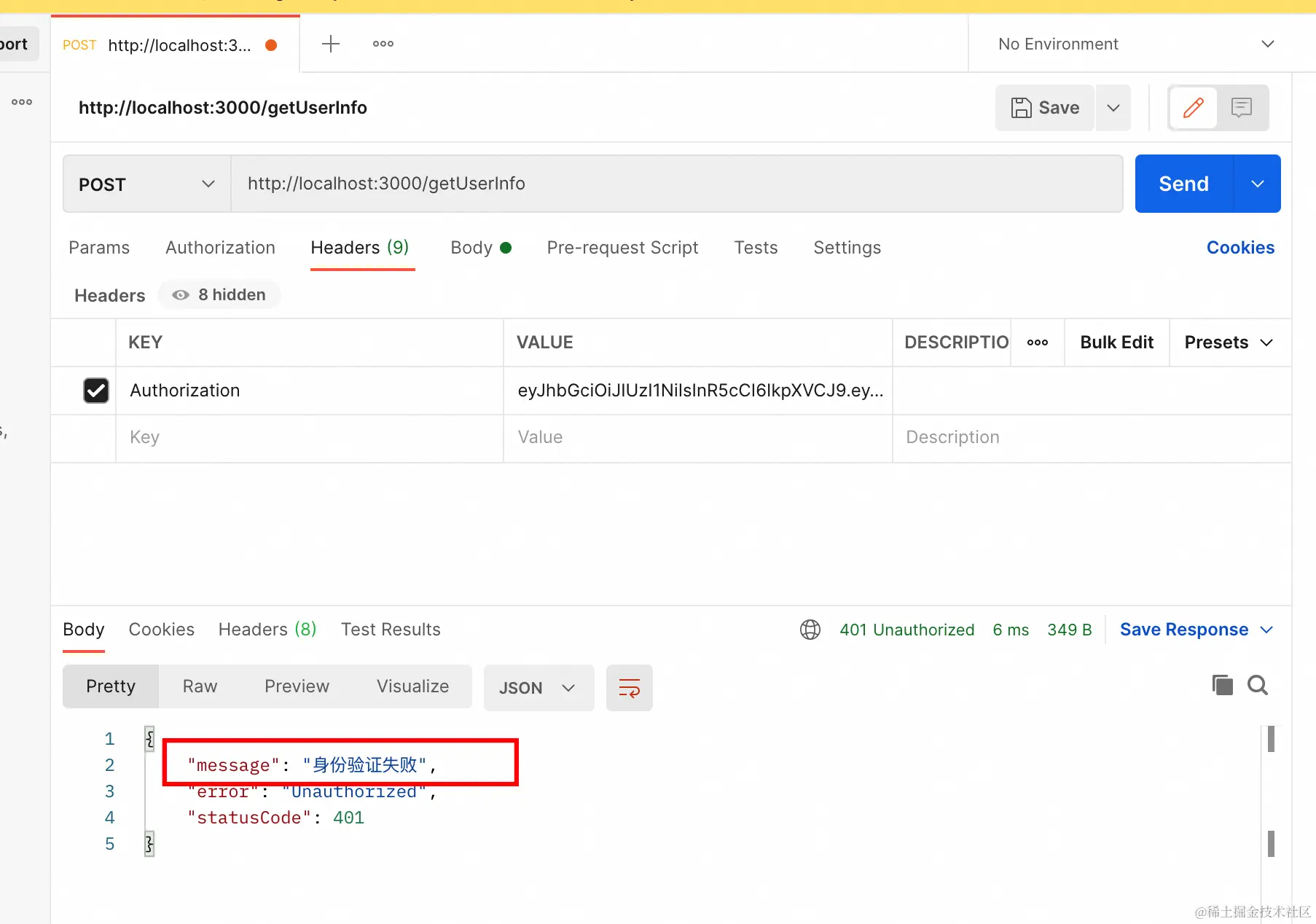Switch to Raw response view
The width and height of the screenshot is (1316, 924).
200,686
